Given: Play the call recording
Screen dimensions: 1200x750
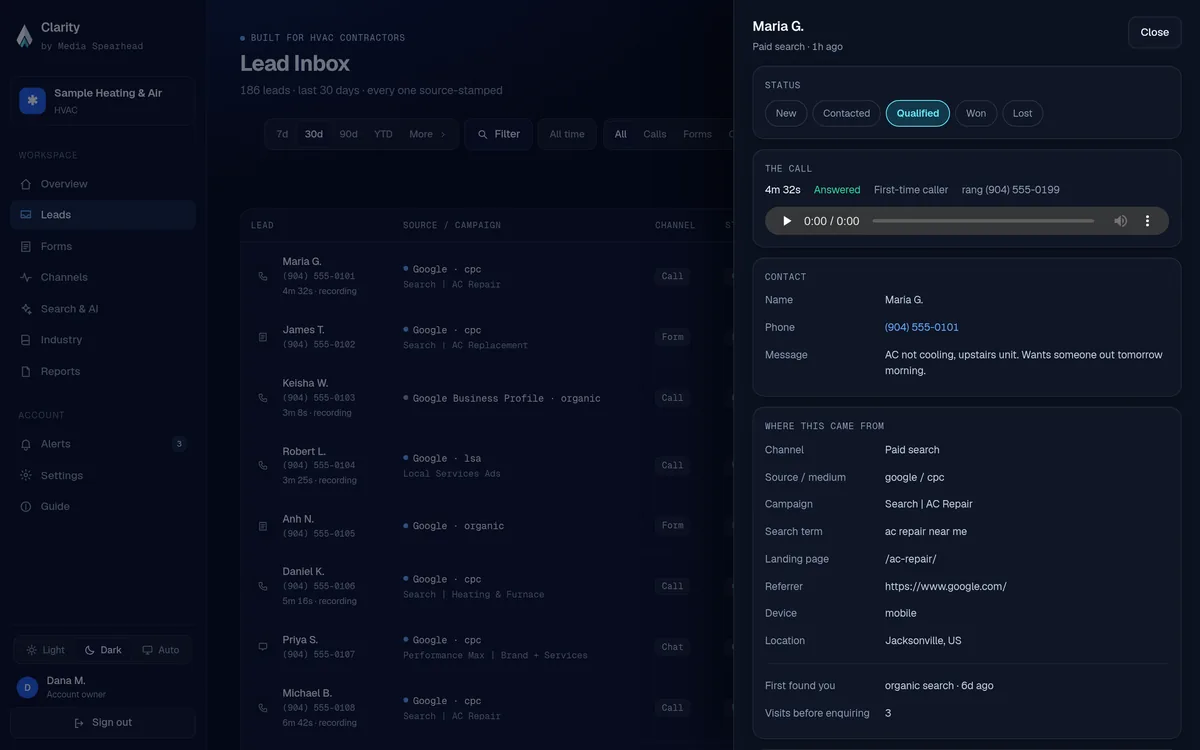Looking at the screenshot, I should click(787, 221).
